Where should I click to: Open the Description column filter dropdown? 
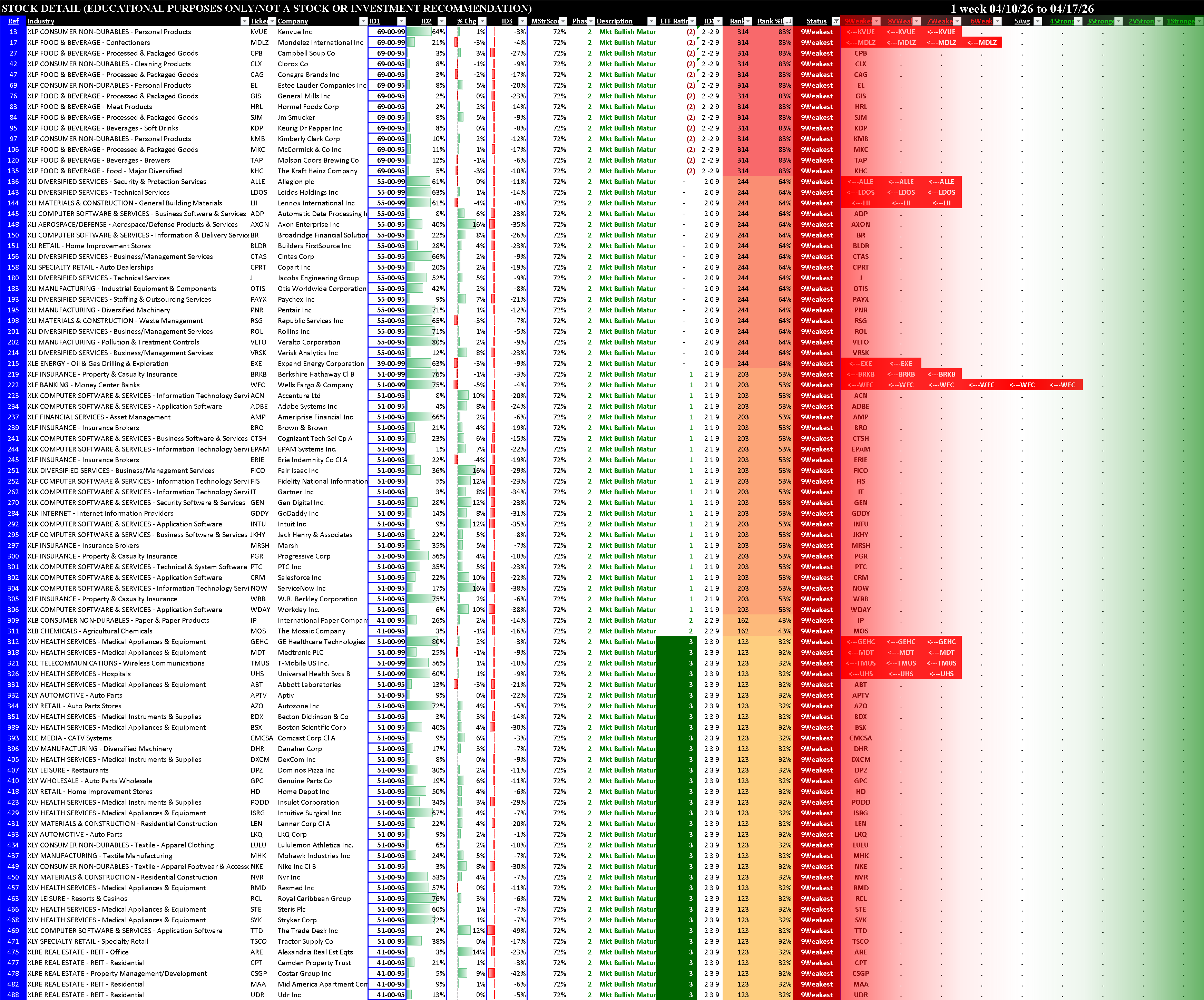[x=651, y=21]
